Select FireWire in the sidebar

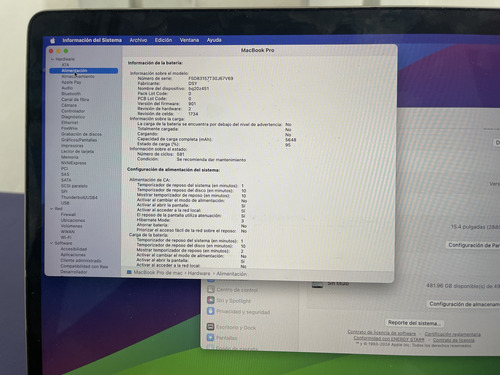[69, 128]
